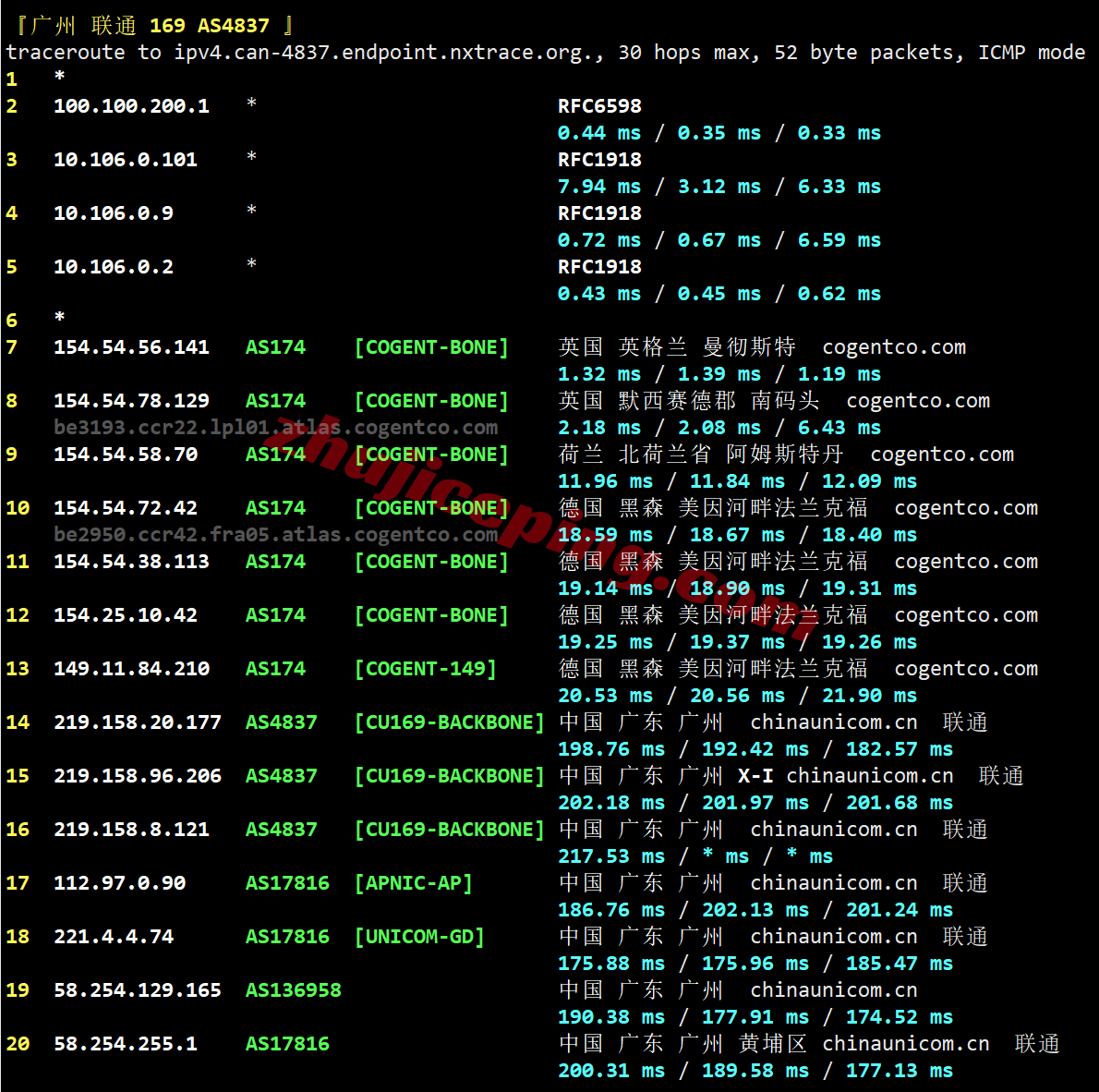The height and width of the screenshot is (1092, 1099).
Task: Click latency value 186.76 ms
Action: click(611, 910)
